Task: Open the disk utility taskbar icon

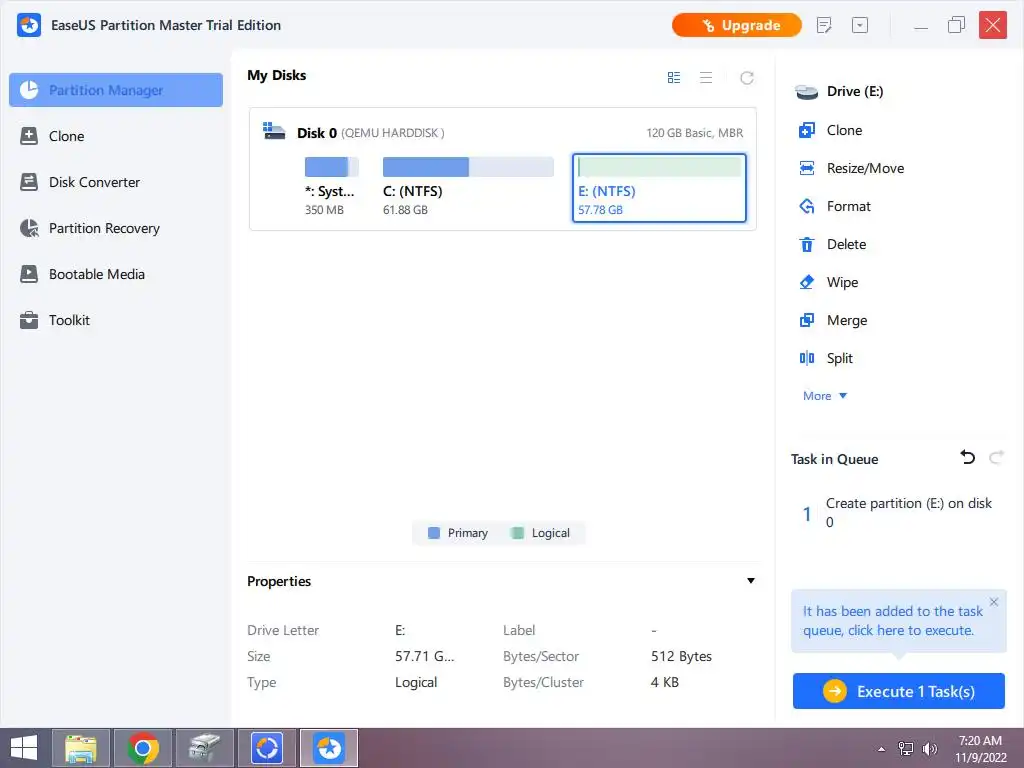Action: 205,748
